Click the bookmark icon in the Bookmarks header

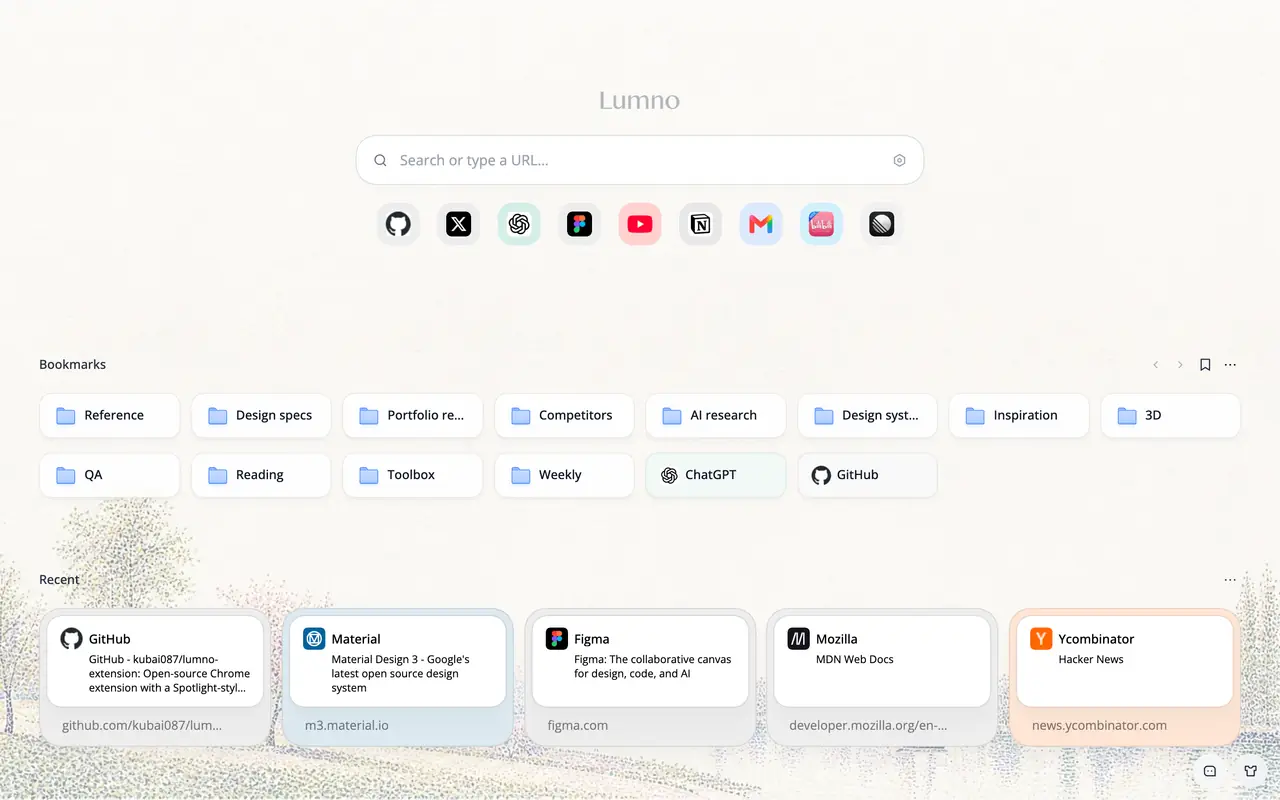1205,365
